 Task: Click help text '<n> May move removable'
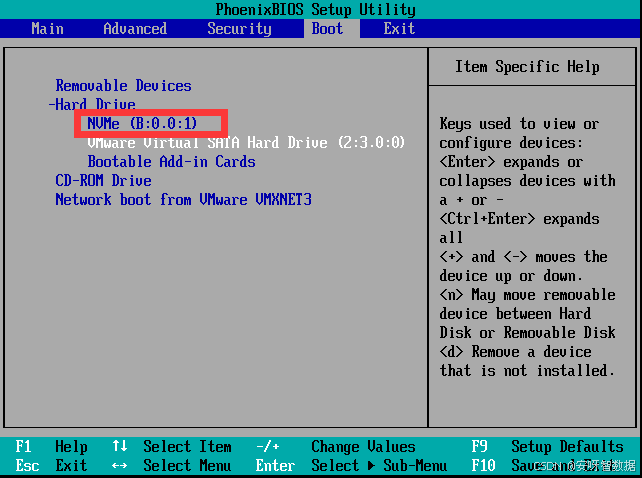tap(527, 295)
